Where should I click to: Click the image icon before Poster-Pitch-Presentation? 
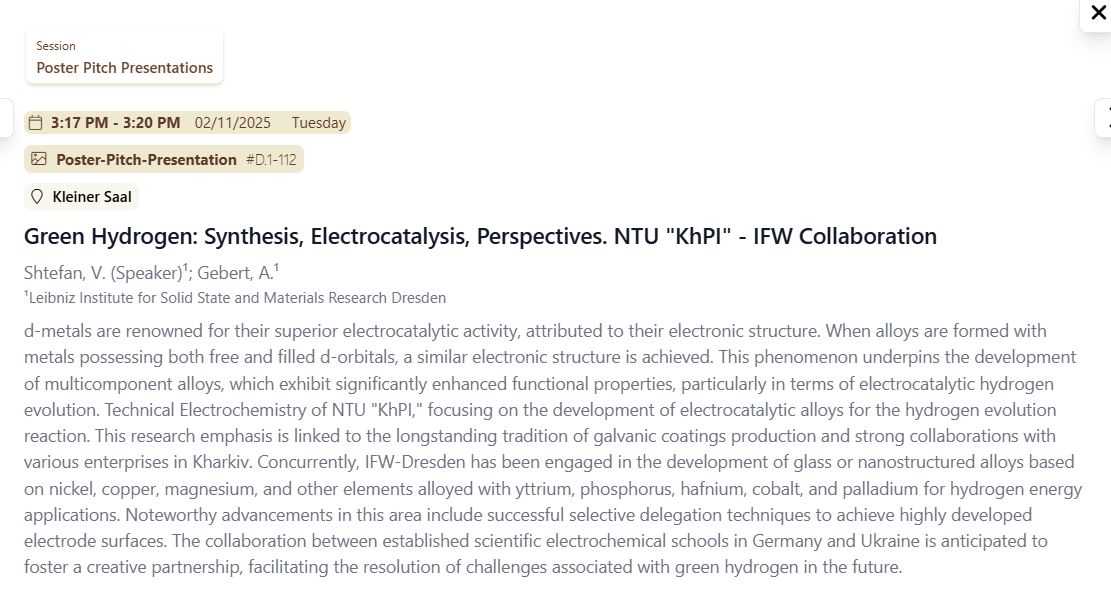(39, 159)
